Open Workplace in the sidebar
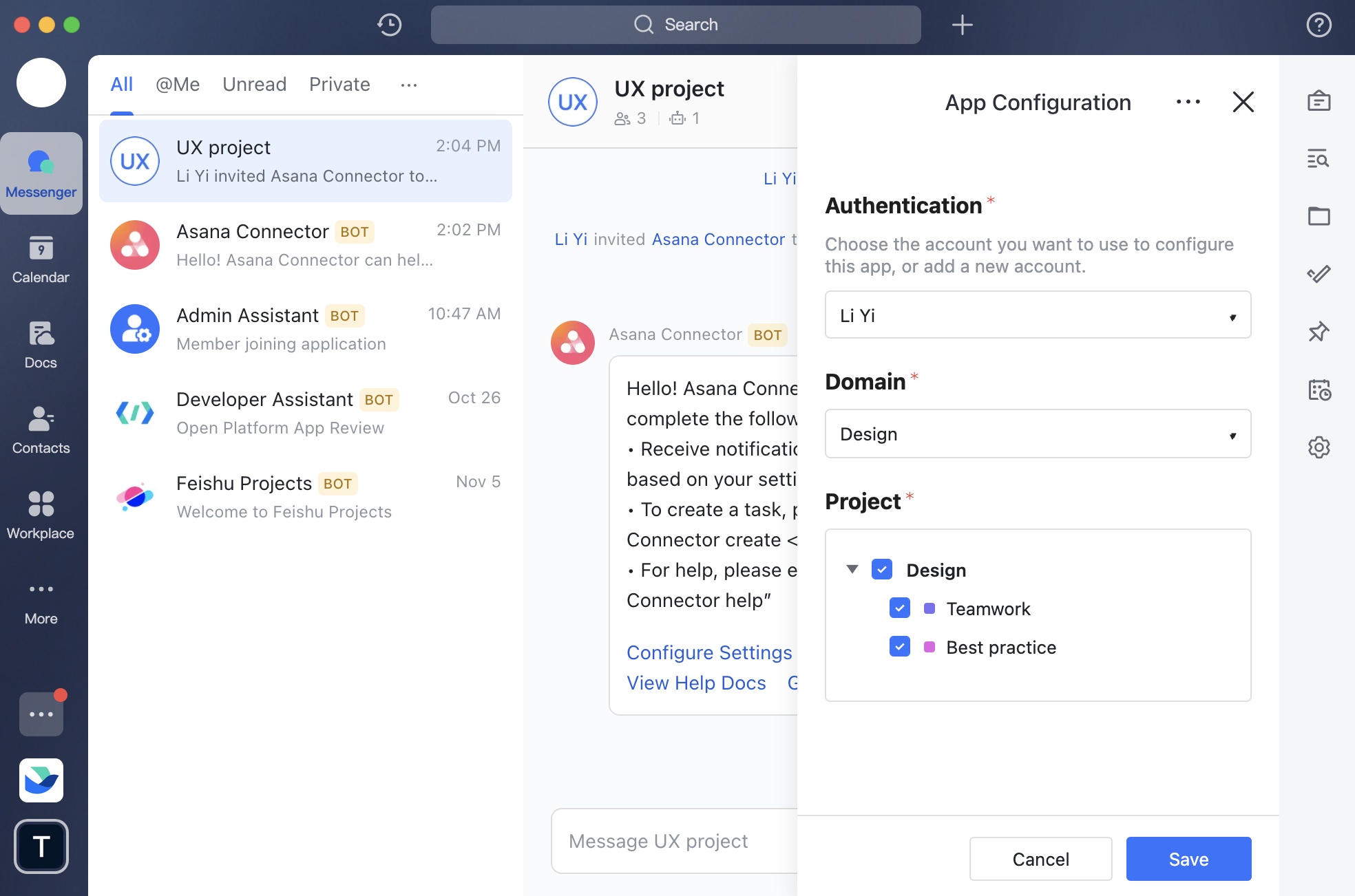 41,515
